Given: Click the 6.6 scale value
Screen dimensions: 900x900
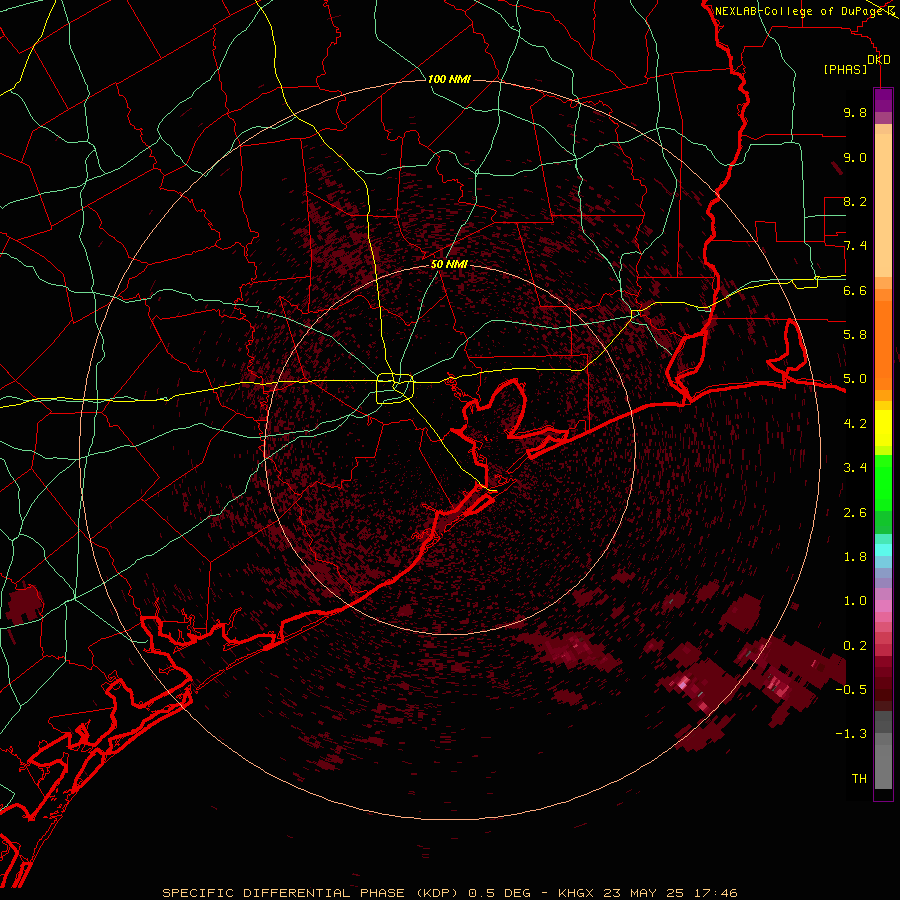Looking at the screenshot, I should point(855,290).
